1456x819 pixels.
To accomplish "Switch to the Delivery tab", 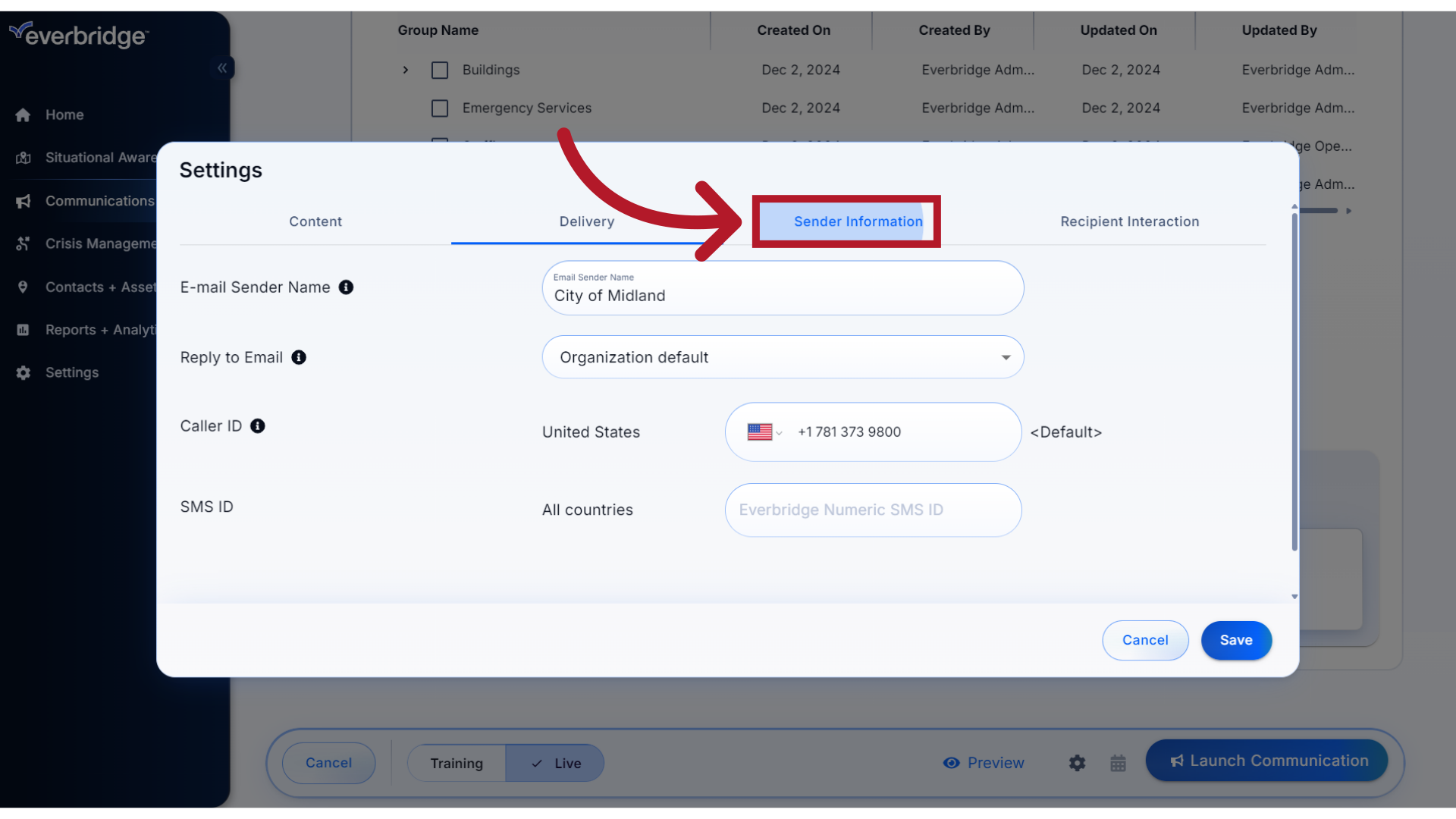I will click(587, 221).
